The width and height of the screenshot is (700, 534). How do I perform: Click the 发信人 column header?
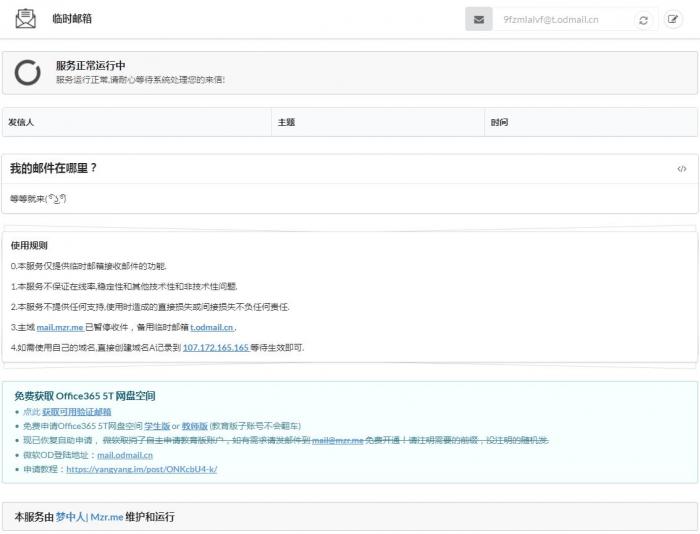(x=22, y=122)
